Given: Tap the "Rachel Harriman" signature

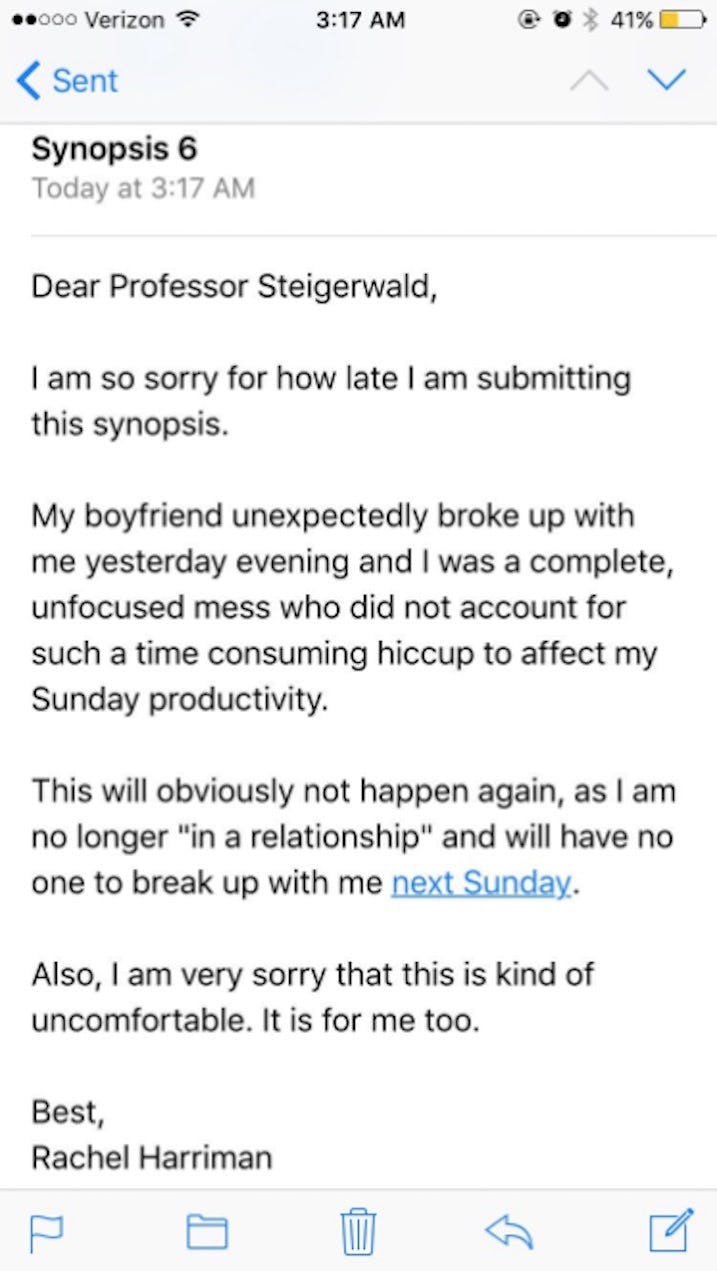Looking at the screenshot, I should (x=151, y=1158).
